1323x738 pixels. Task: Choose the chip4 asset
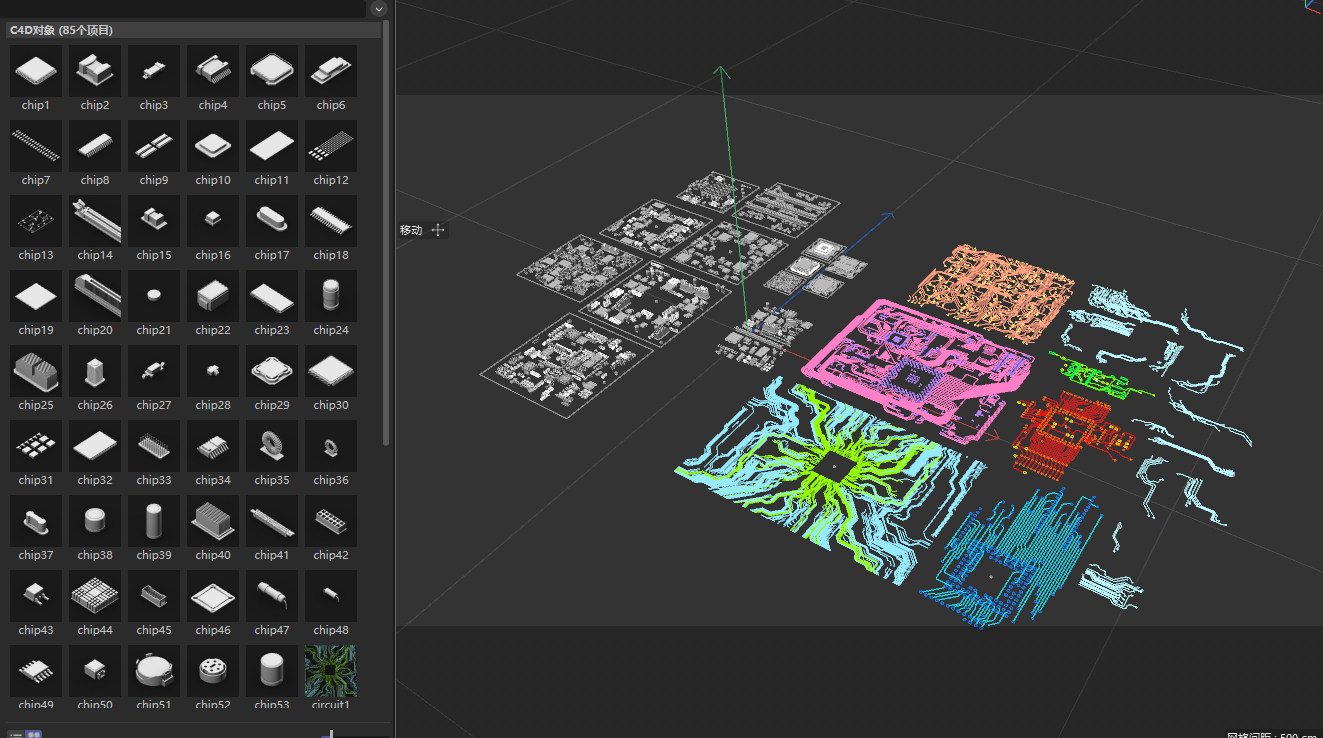point(213,71)
